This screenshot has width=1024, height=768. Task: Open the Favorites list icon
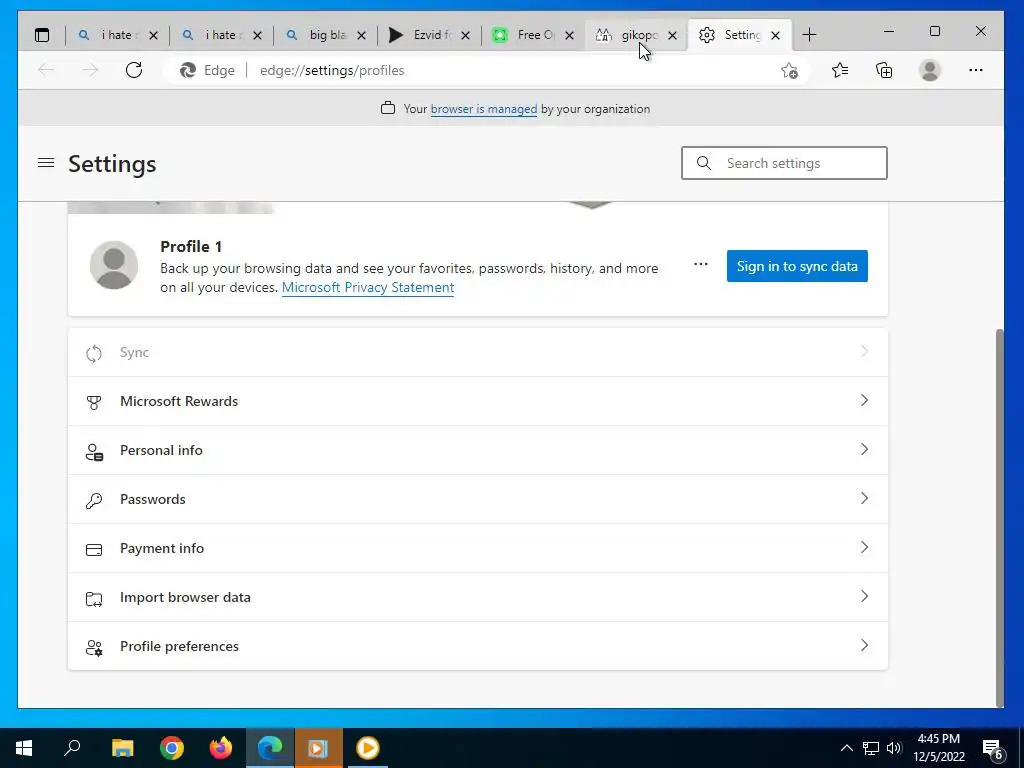pos(840,70)
